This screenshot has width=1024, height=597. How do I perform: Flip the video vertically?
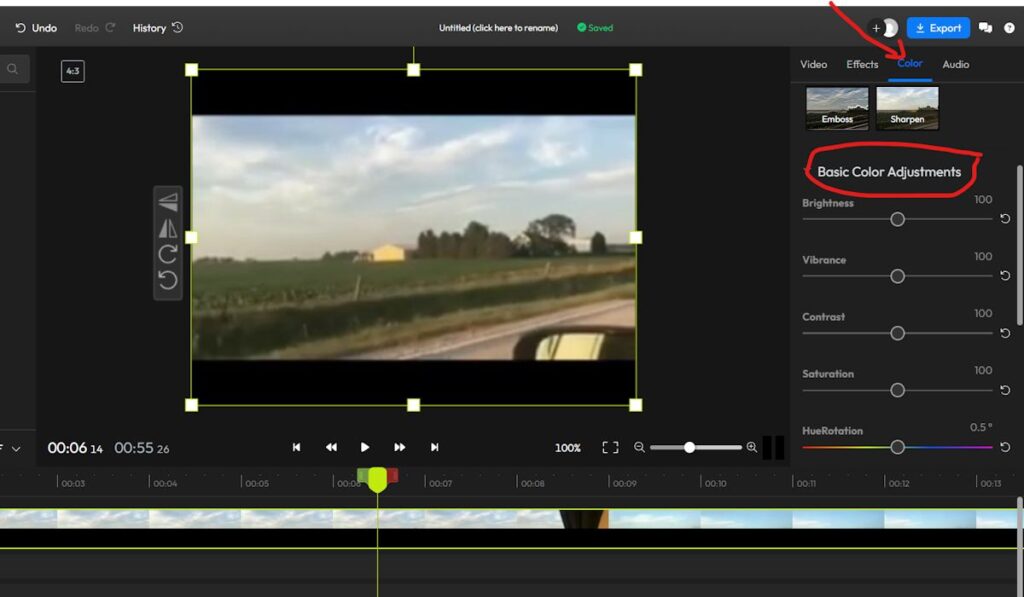pyautogui.click(x=168, y=202)
